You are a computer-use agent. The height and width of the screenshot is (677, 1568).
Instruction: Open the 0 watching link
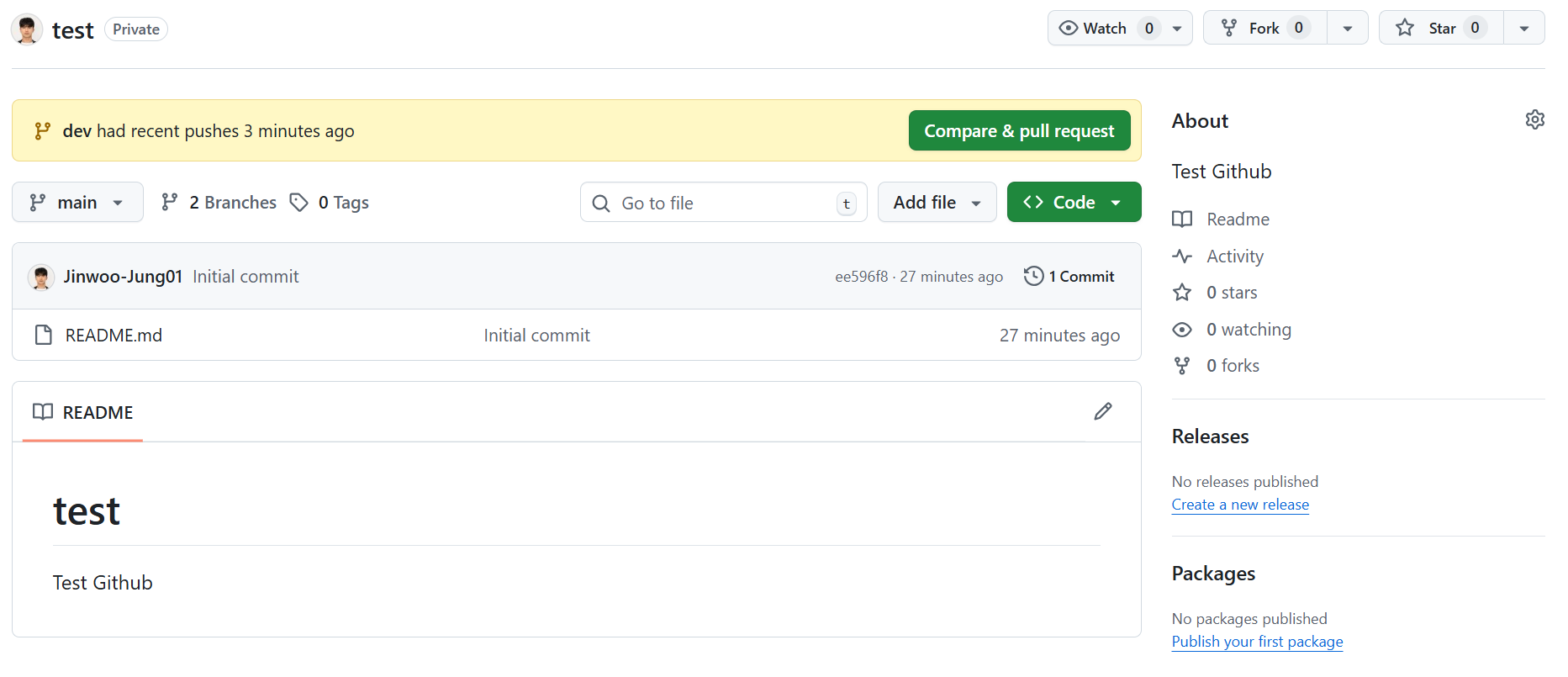1249,329
